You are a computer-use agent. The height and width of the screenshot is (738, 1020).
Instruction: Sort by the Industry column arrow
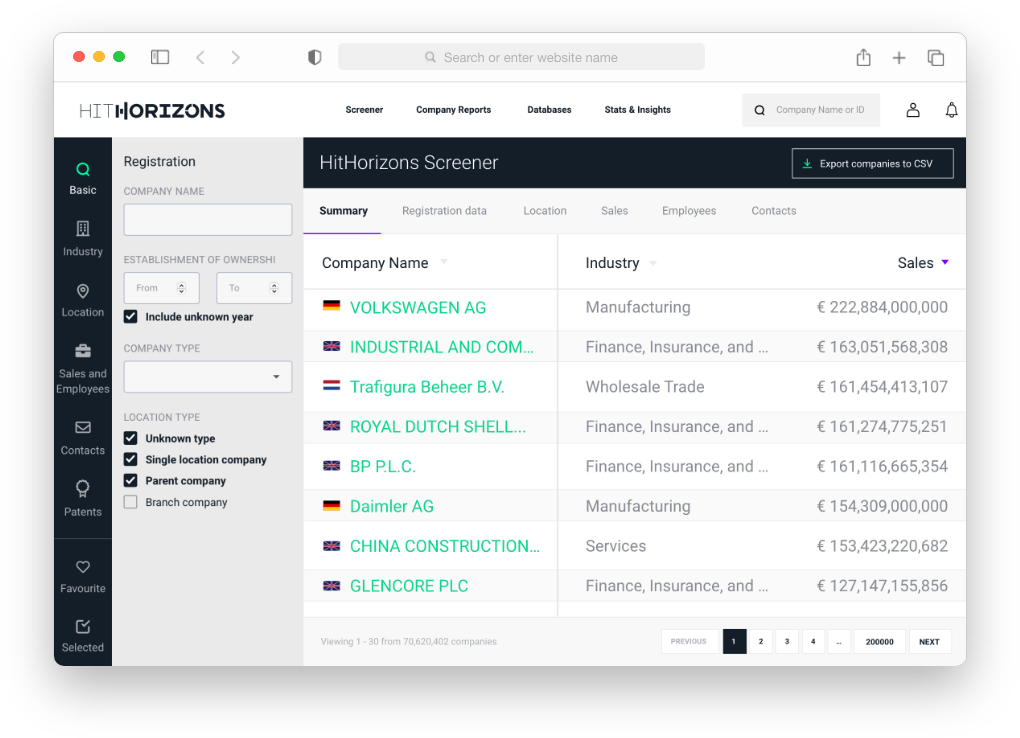tap(653, 263)
